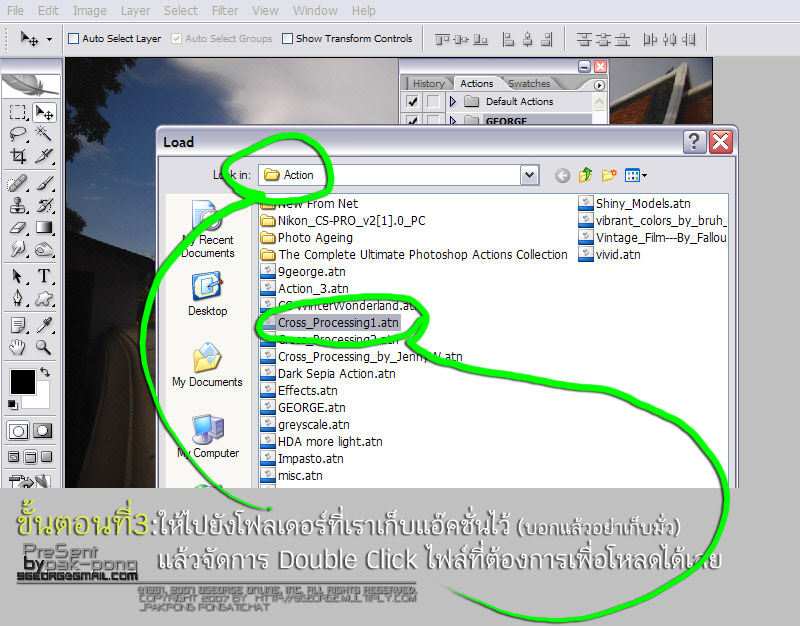Open the View Menu dropdown in Load dialog

(636, 176)
